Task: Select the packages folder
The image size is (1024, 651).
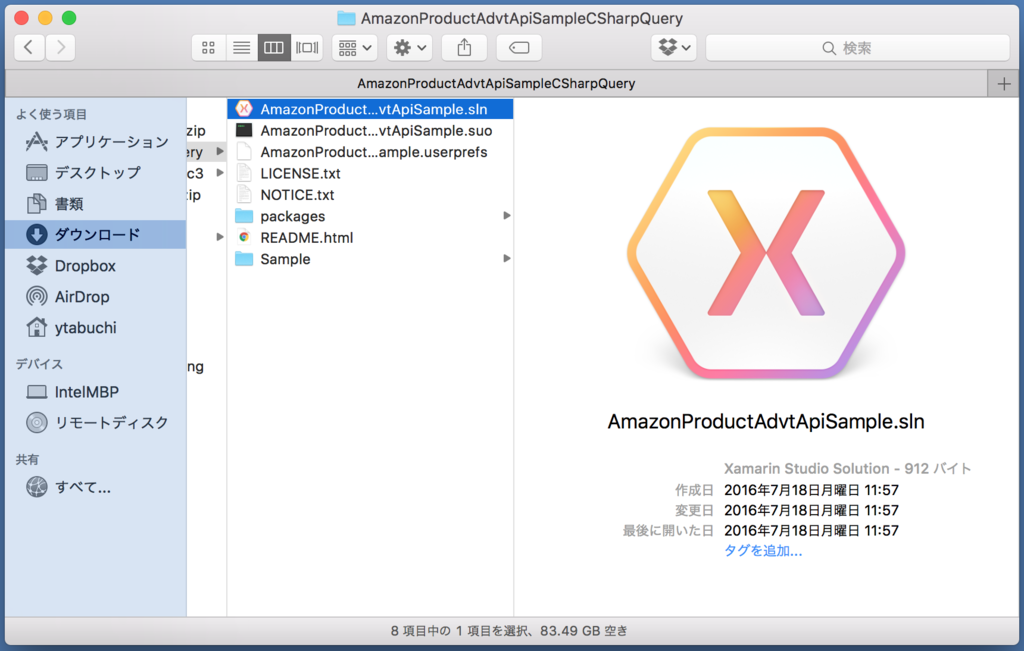Action: pos(370,216)
